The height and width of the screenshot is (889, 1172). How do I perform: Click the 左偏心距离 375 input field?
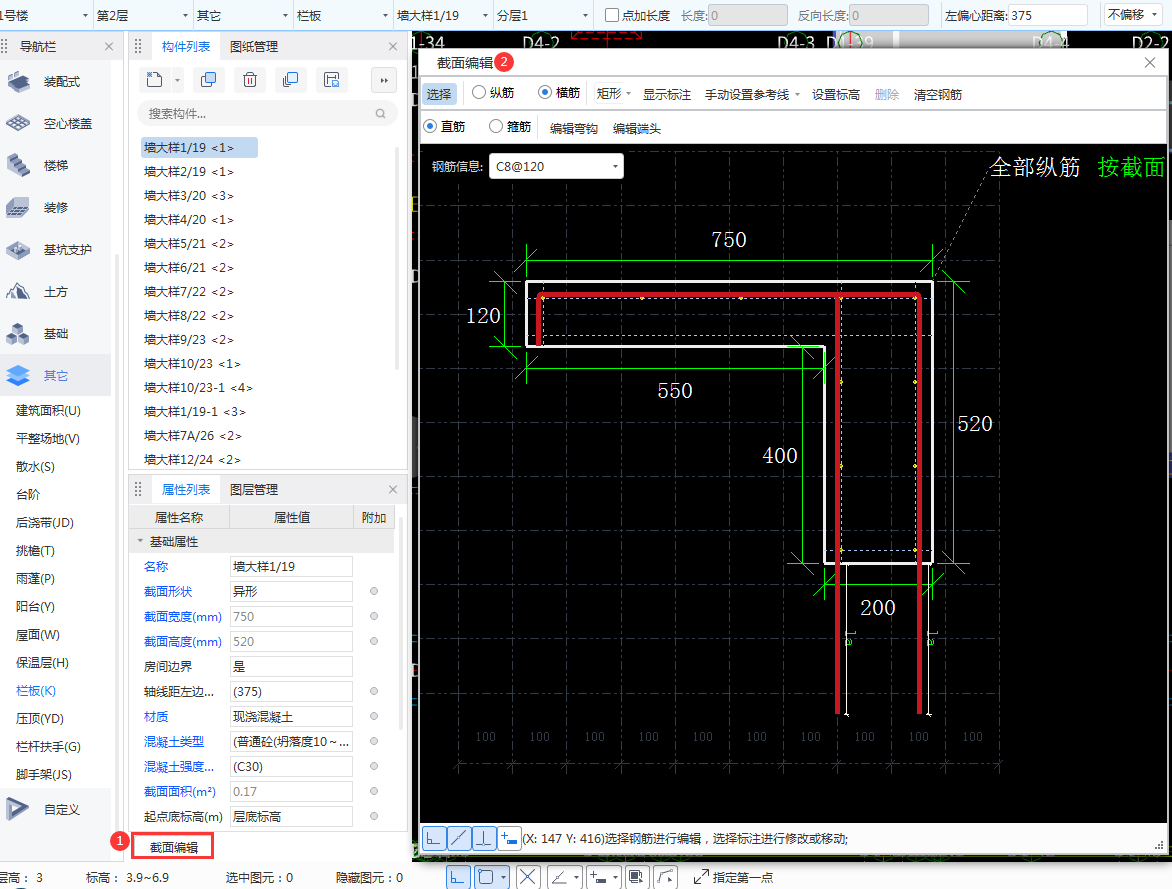(x=1047, y=15)
